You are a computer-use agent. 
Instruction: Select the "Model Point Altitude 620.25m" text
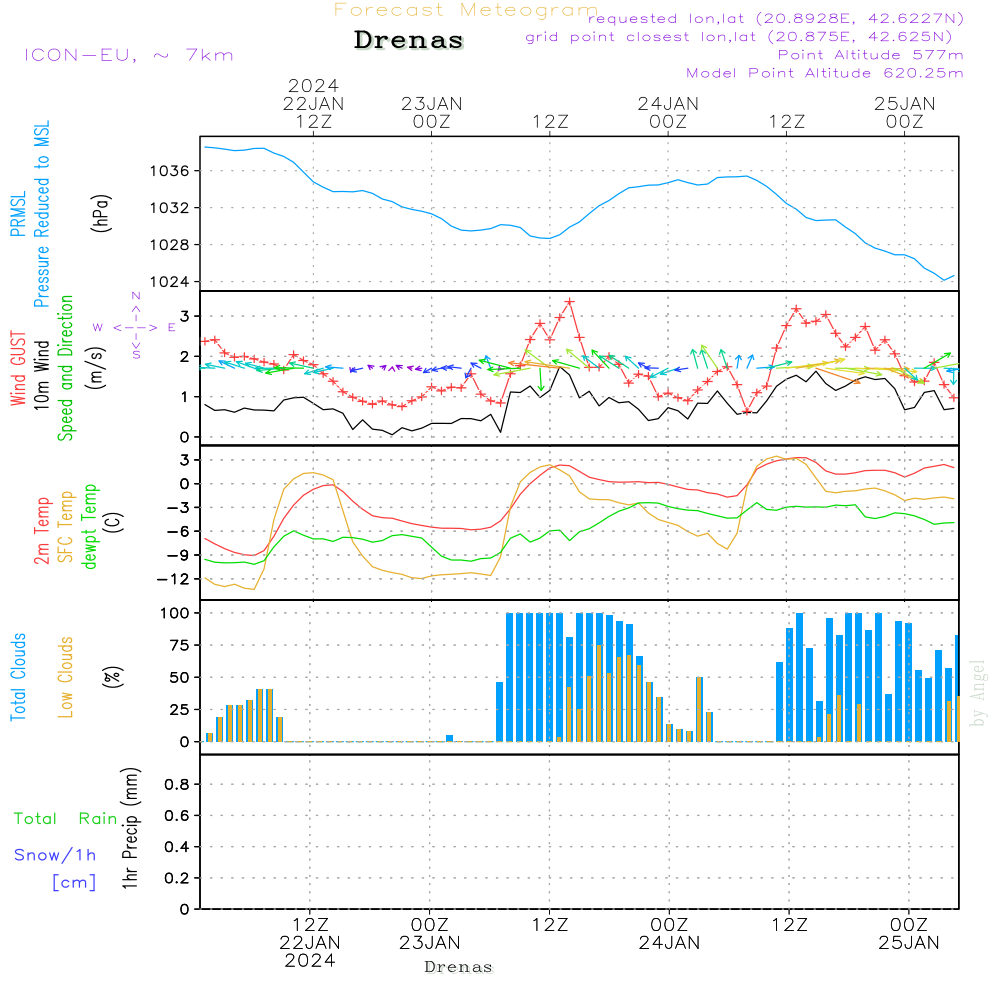(x=824, y=73)
